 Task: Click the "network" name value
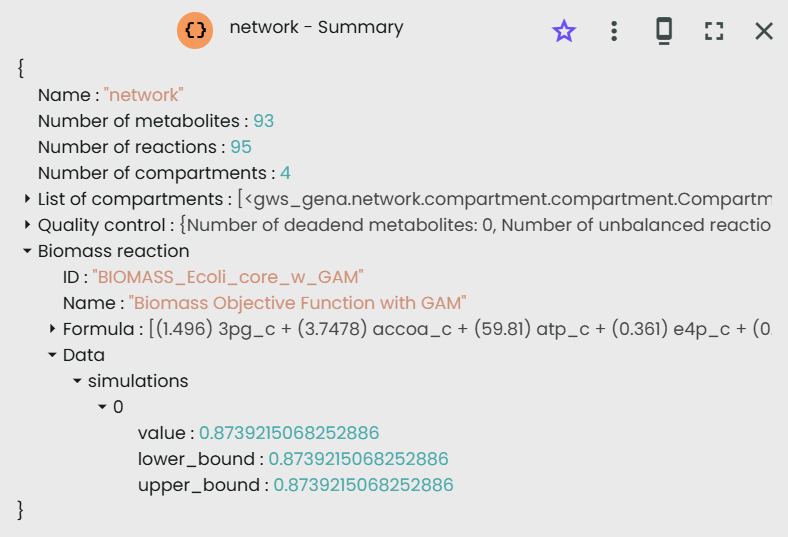point(143,95)
